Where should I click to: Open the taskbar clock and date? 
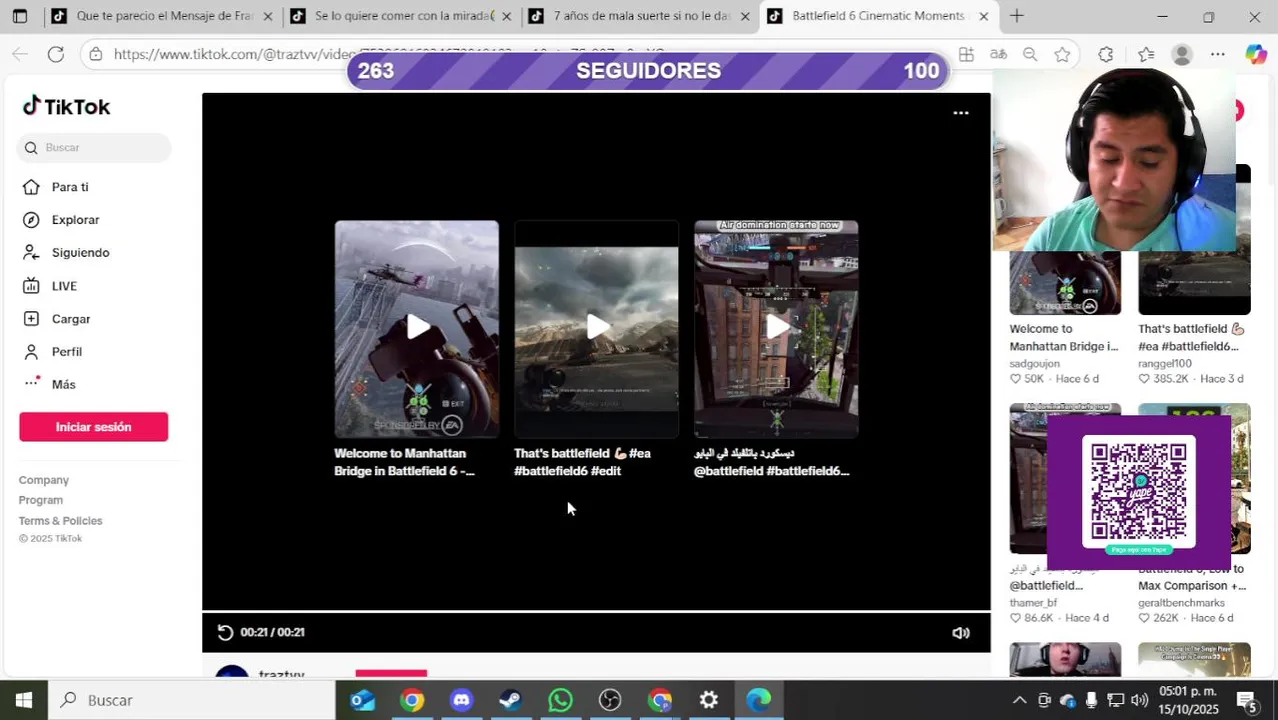click(1188, 700)
